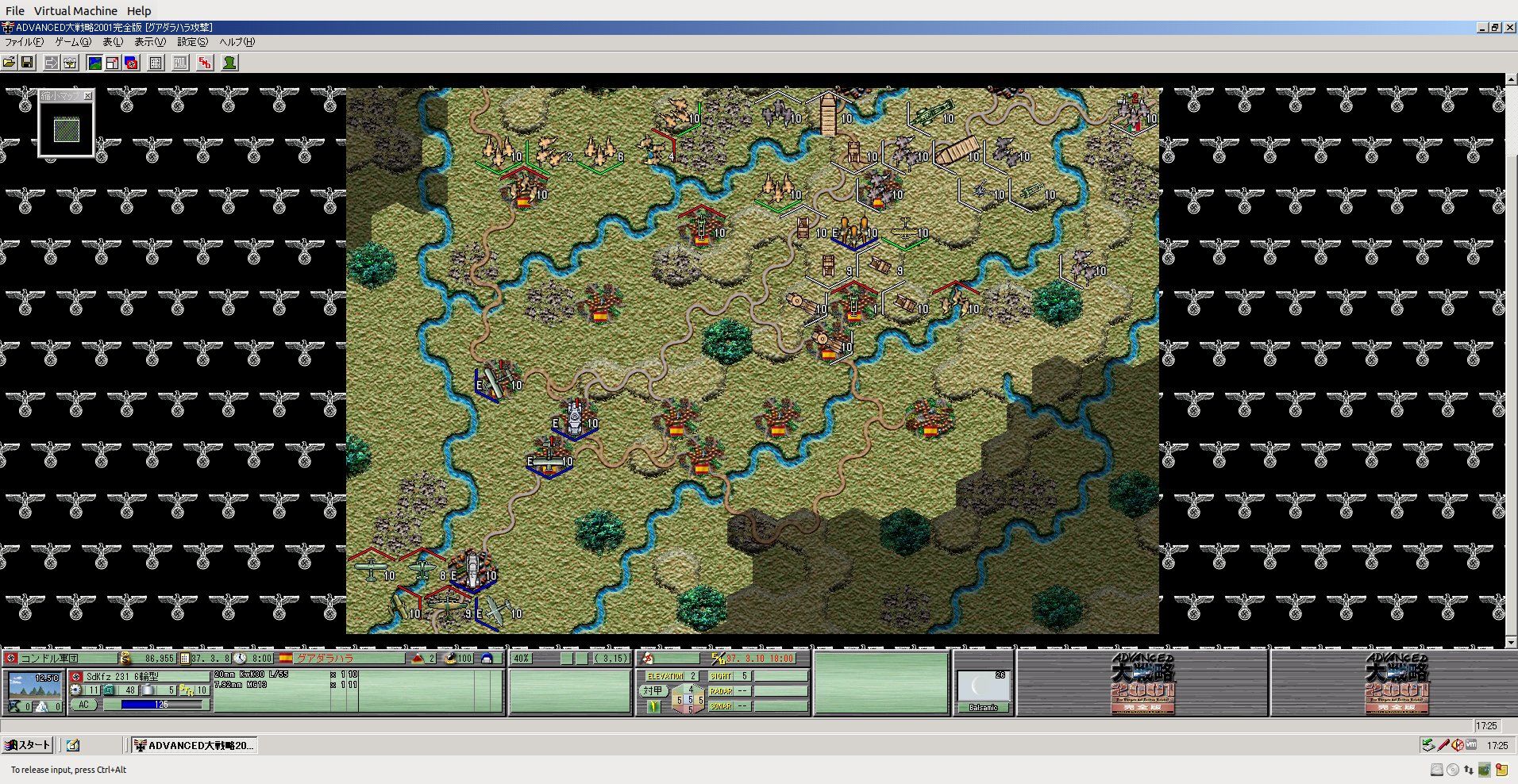1518x784 pixels.
Task: Open the 設定(S) menu
Action: coord(193,42)
